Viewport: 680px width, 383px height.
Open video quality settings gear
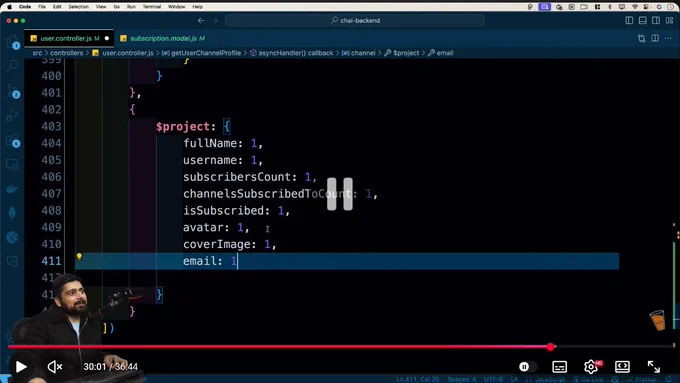592,367
